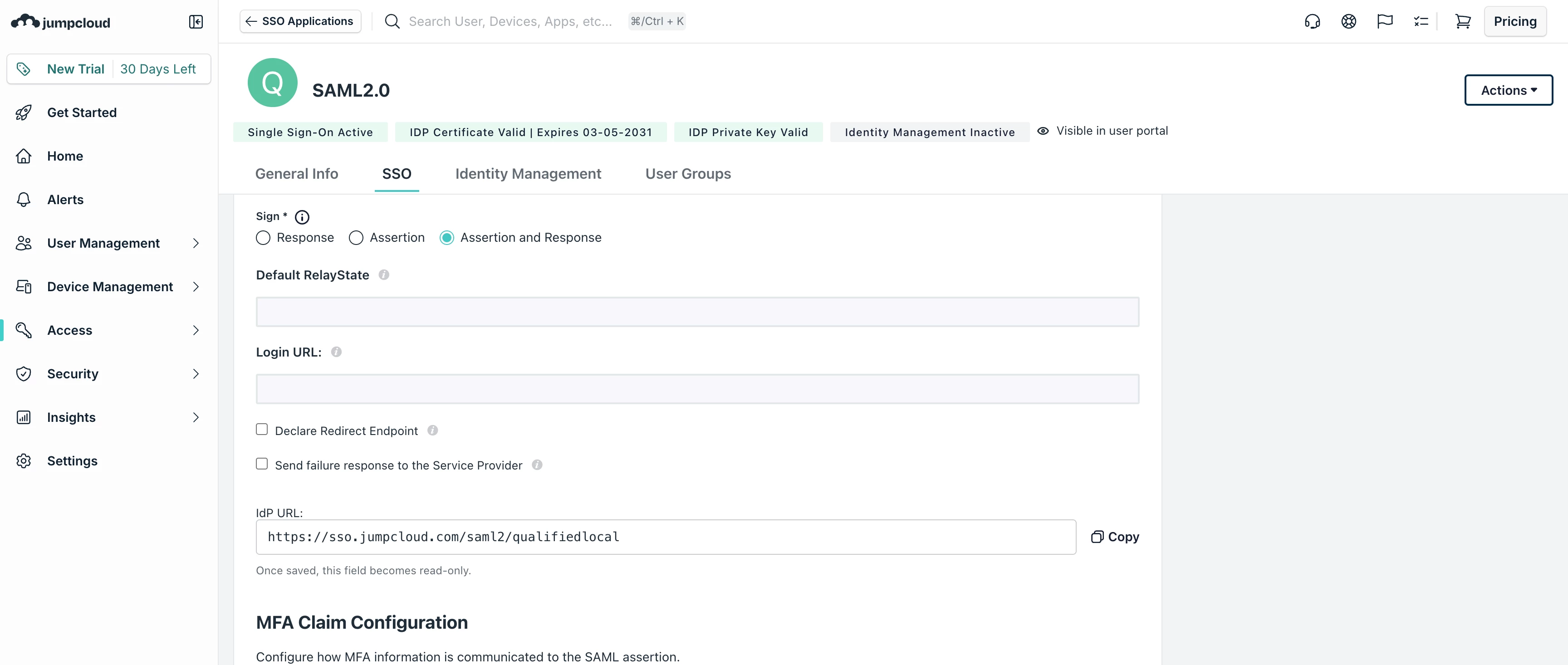Image resolution: width=1568 pixels, height=665 pixels.
Task: Open the checklist icon in header
Action: click(x=1421, y=21)
